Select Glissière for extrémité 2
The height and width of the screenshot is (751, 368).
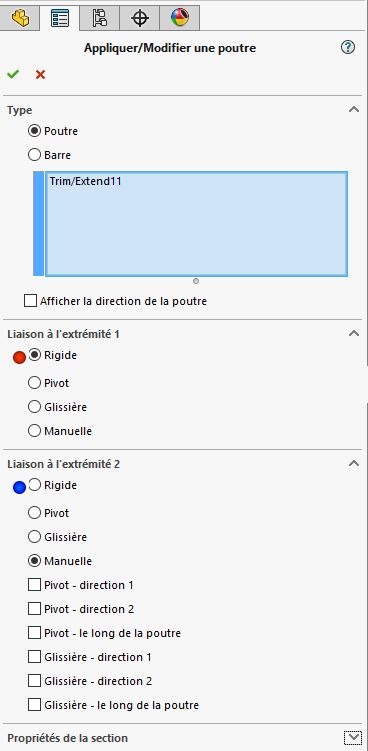point(34,536)
